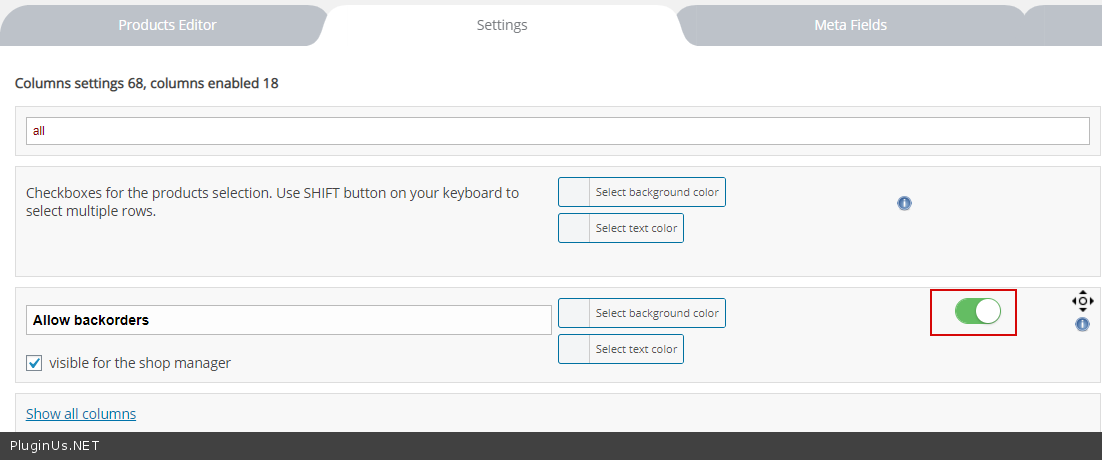Click text color swatch box for Allow backorders

[x=574, y=349]
